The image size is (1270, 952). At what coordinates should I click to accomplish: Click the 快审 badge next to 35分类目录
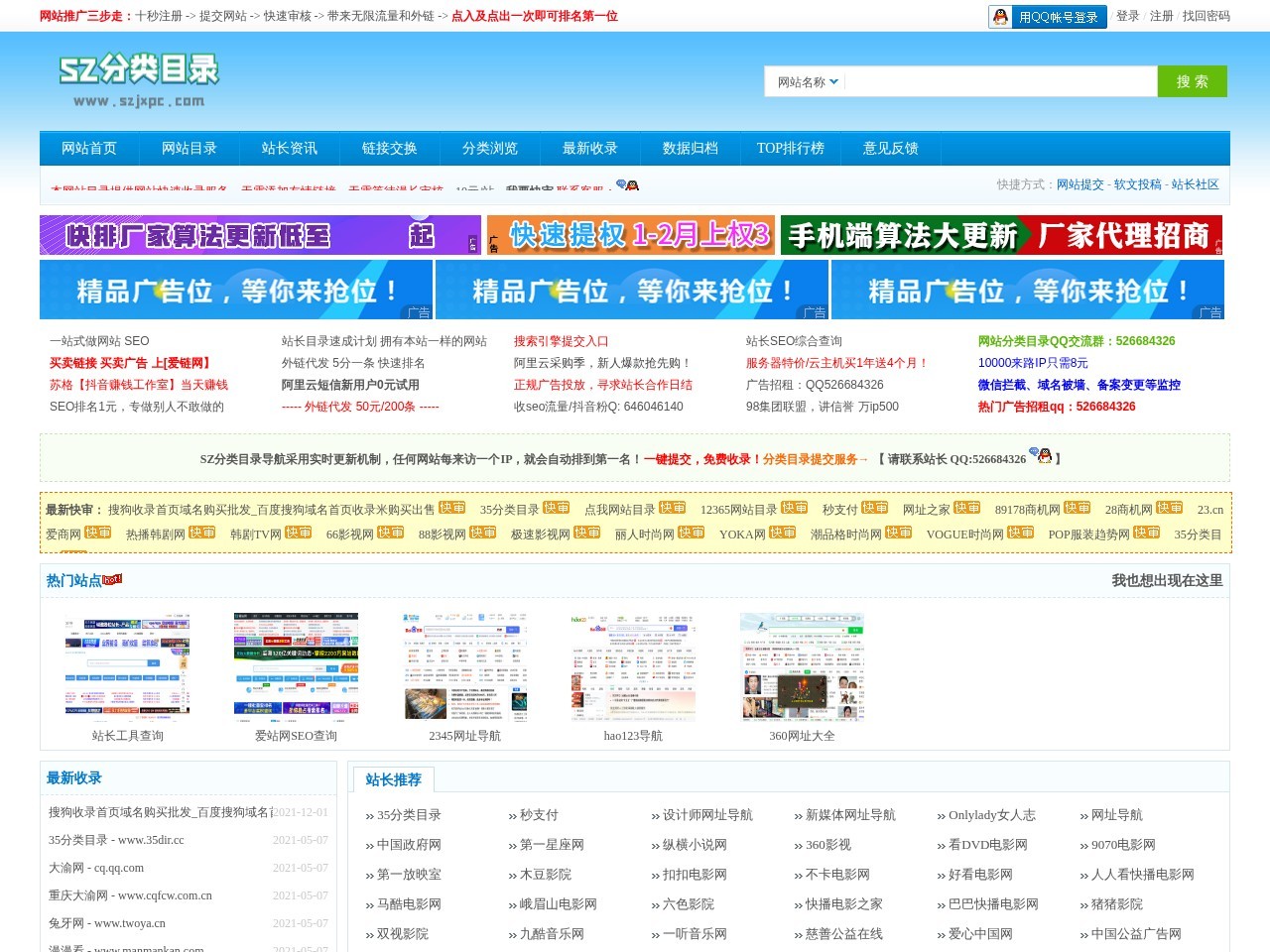tap(557, 508)
